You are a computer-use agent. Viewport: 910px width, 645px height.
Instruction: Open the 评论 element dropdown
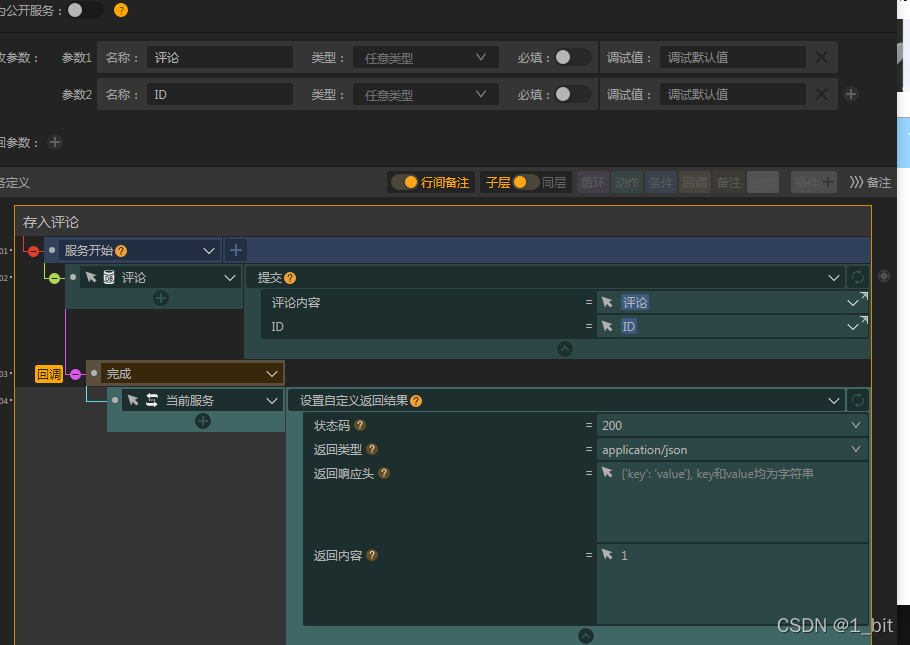tap(230, 278)
